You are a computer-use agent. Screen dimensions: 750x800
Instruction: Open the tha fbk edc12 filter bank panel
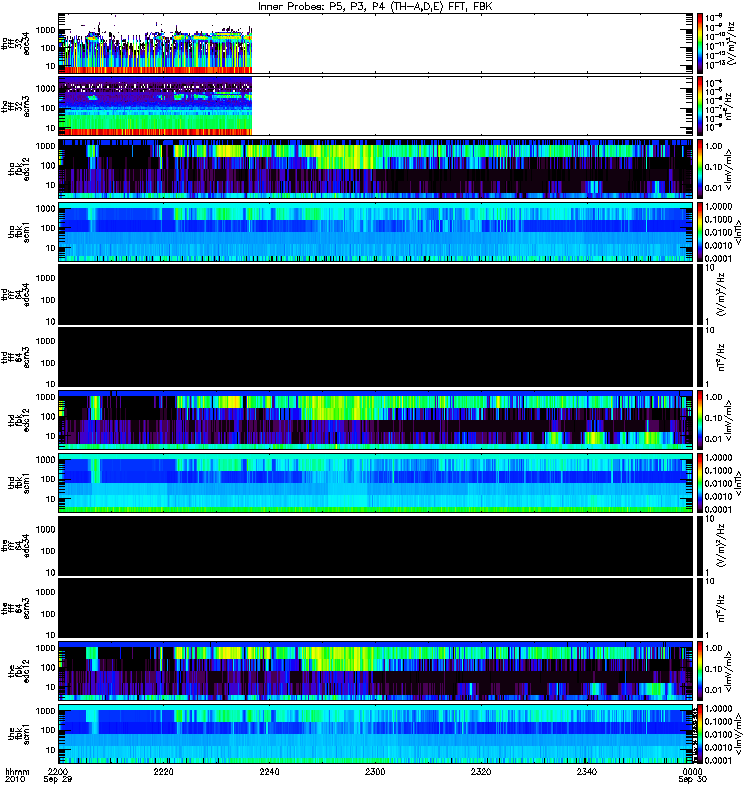pos(376,169)
